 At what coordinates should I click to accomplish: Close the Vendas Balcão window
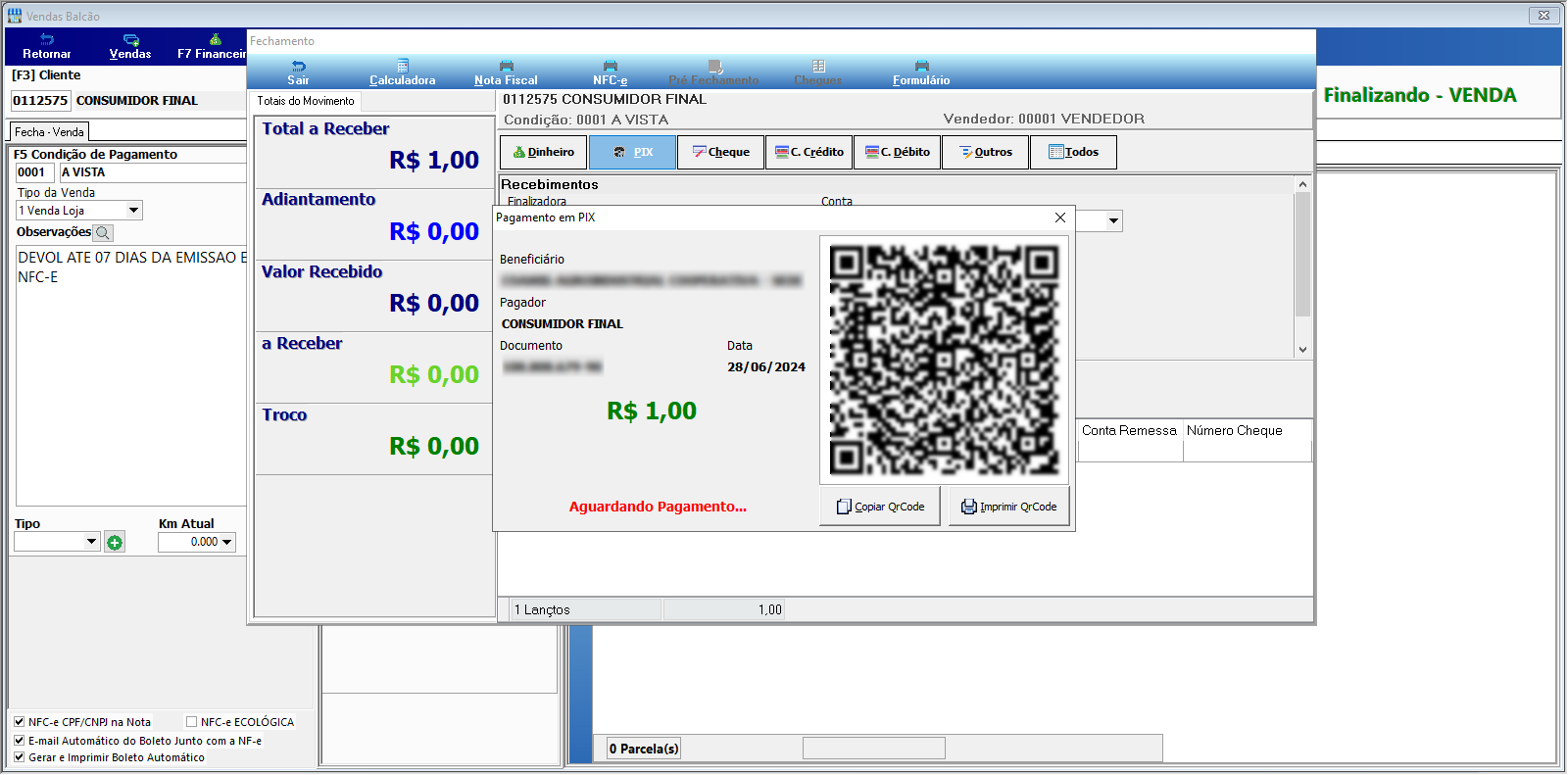click(x=1543, y=15)
